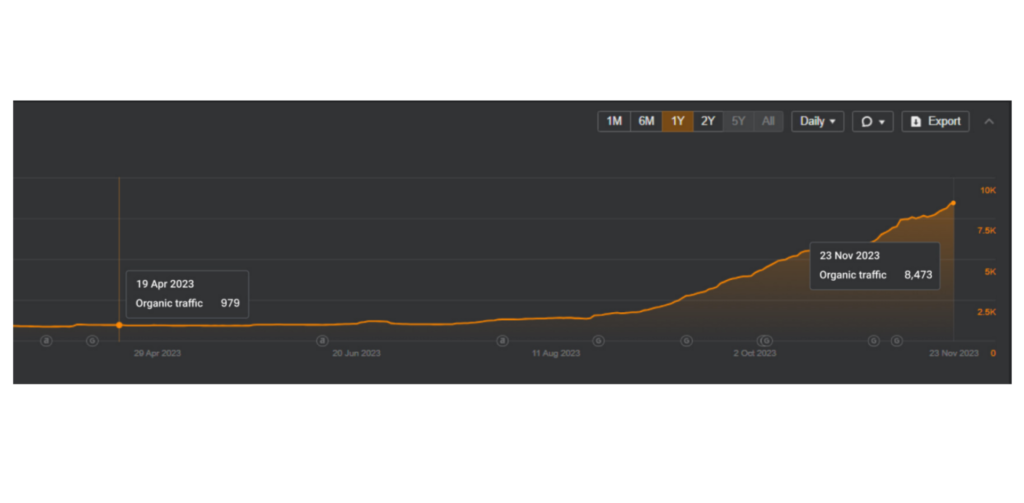
Task: Select the greyed-out 5Y range button
Action: pos(738,121)
